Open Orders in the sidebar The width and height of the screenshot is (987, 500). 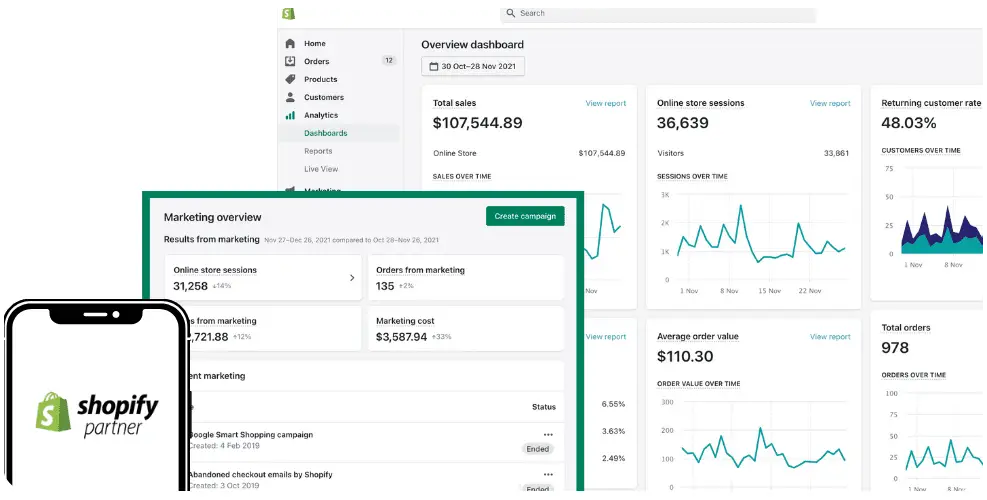(x=317, y=61)
